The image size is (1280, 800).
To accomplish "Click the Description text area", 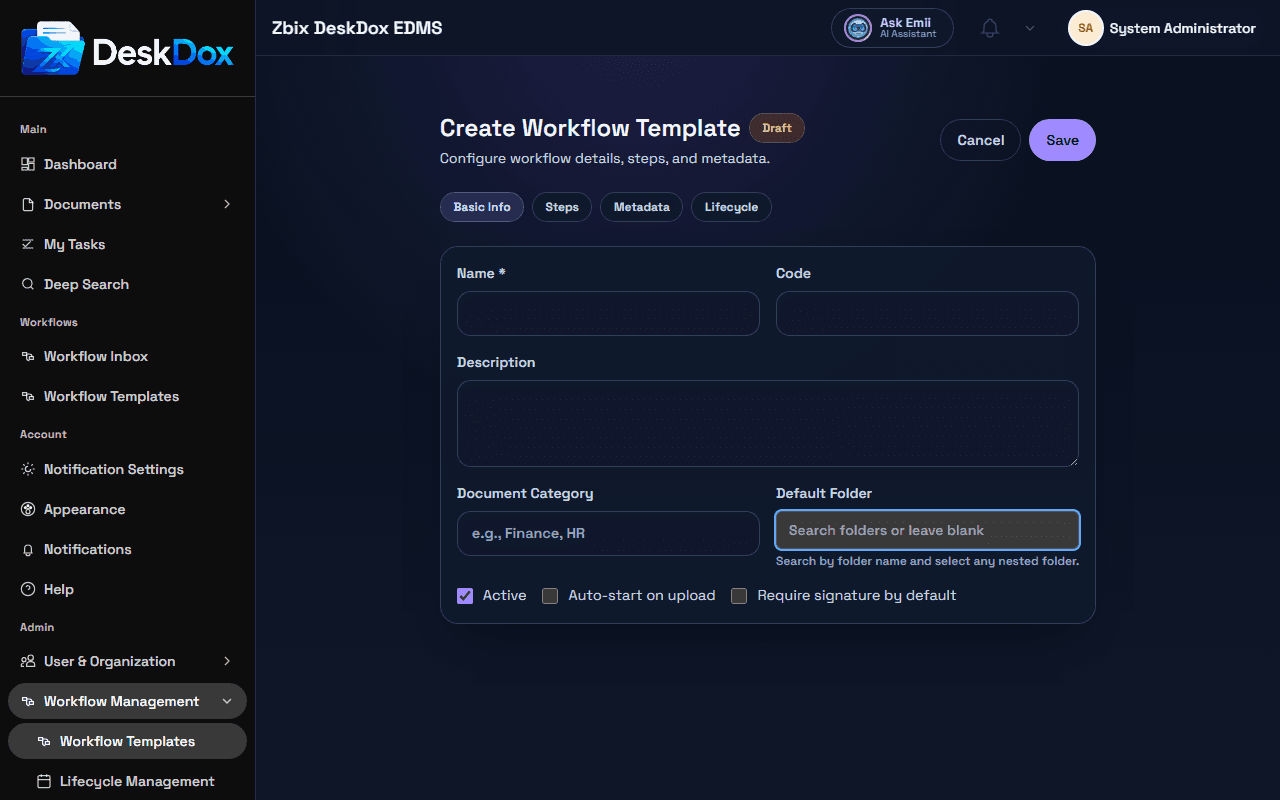I will point(768,423).
